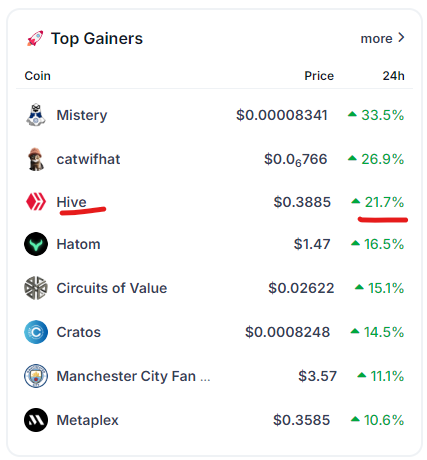Screen dimensions: 427x460
Task: Select the Hatom $1.47 price
Action: [x=312, y=244]
